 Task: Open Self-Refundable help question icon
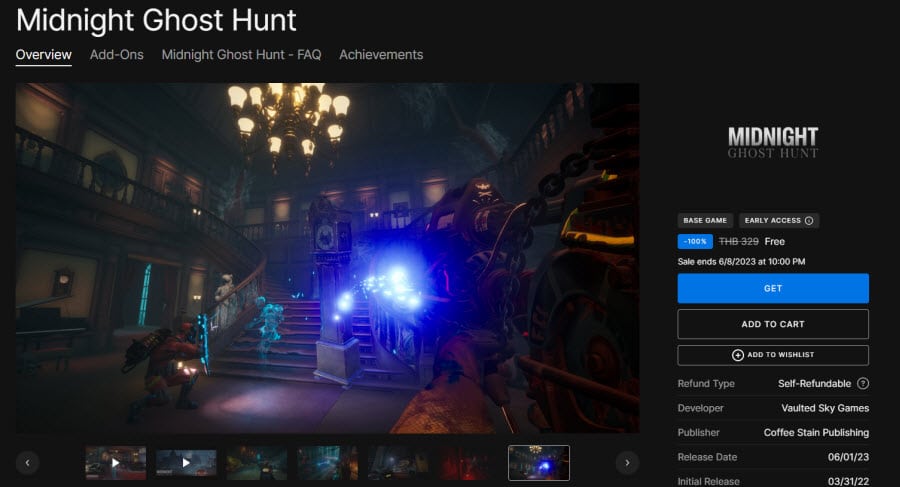863,383
